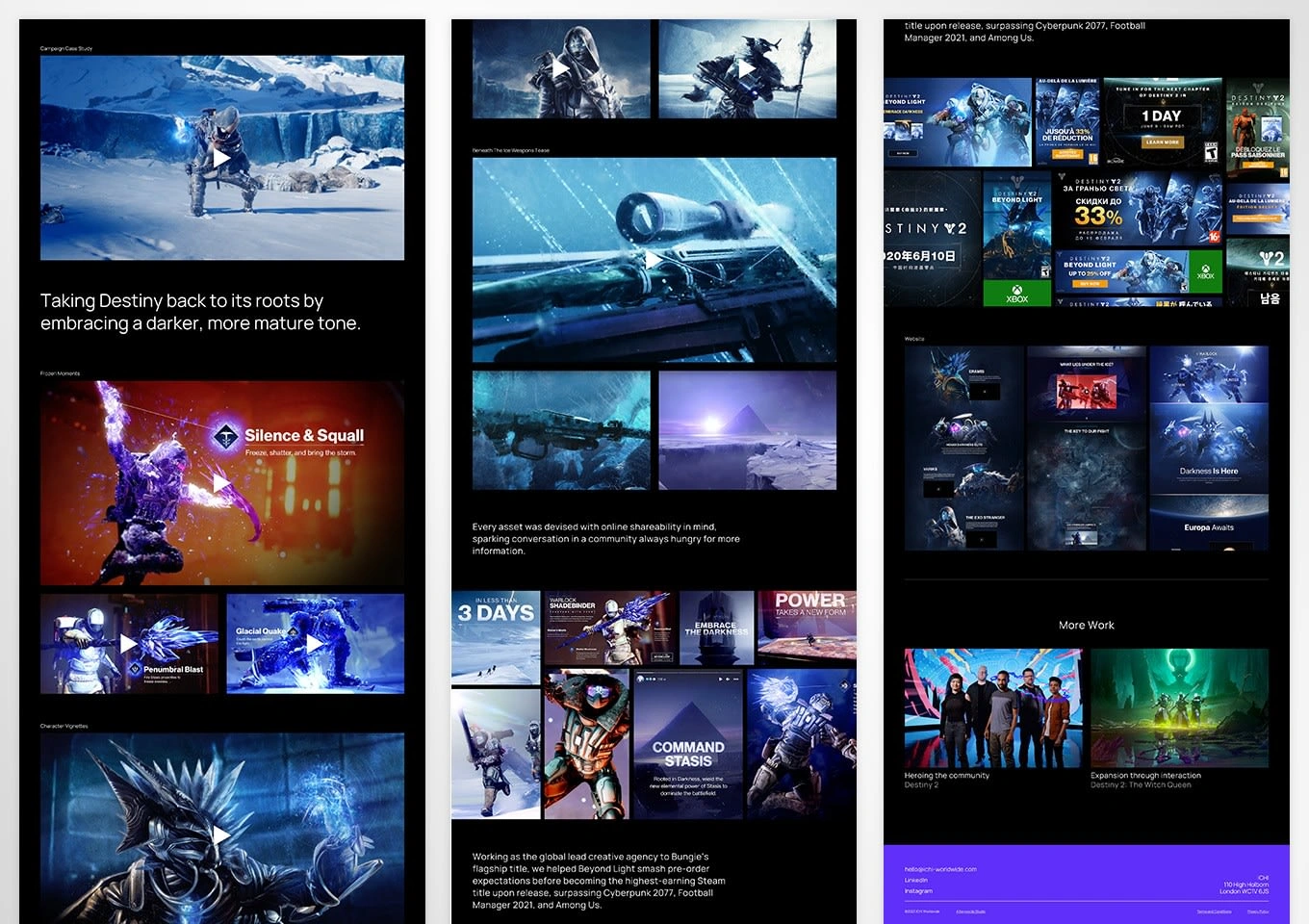The image size is (1309, 924).
Task: Click the green Xbox logo tile
Action: tap(1016, 294)
